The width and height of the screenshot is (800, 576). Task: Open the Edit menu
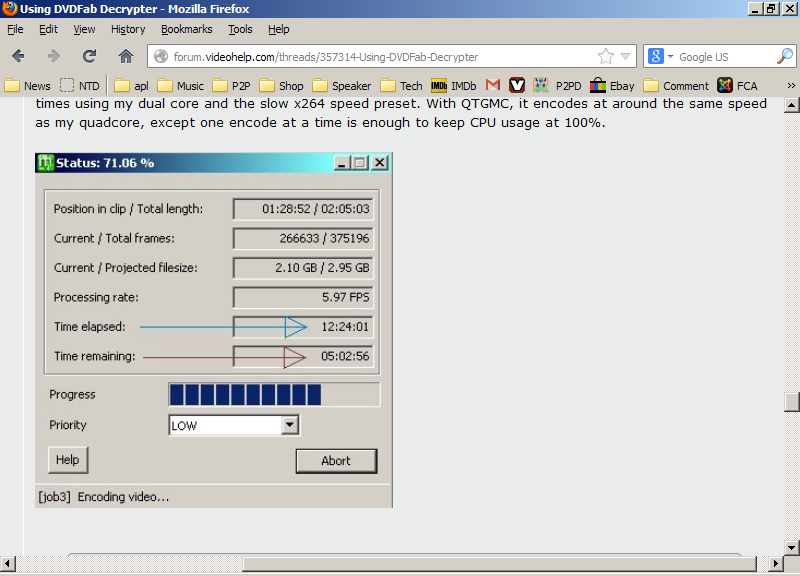(48, 29)
